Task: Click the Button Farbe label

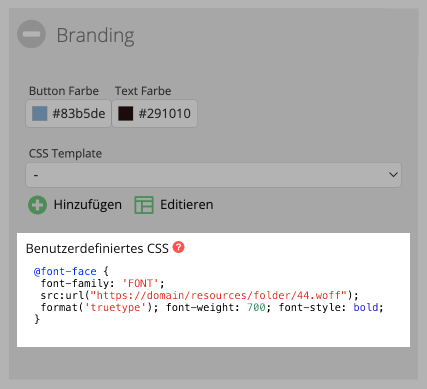Action: click(x=64, y=91)
